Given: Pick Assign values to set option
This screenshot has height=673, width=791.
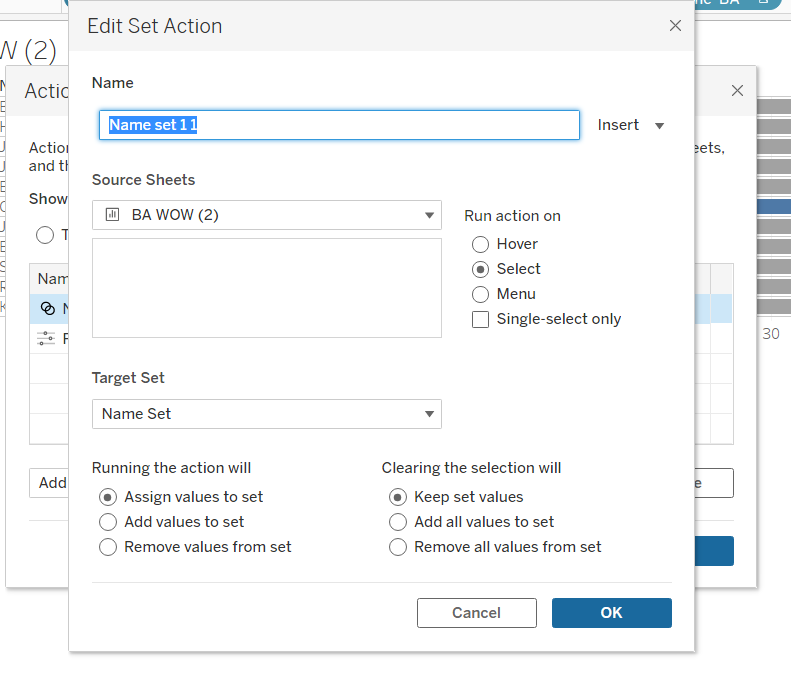Looking at the screenshot, I should 108,497.
